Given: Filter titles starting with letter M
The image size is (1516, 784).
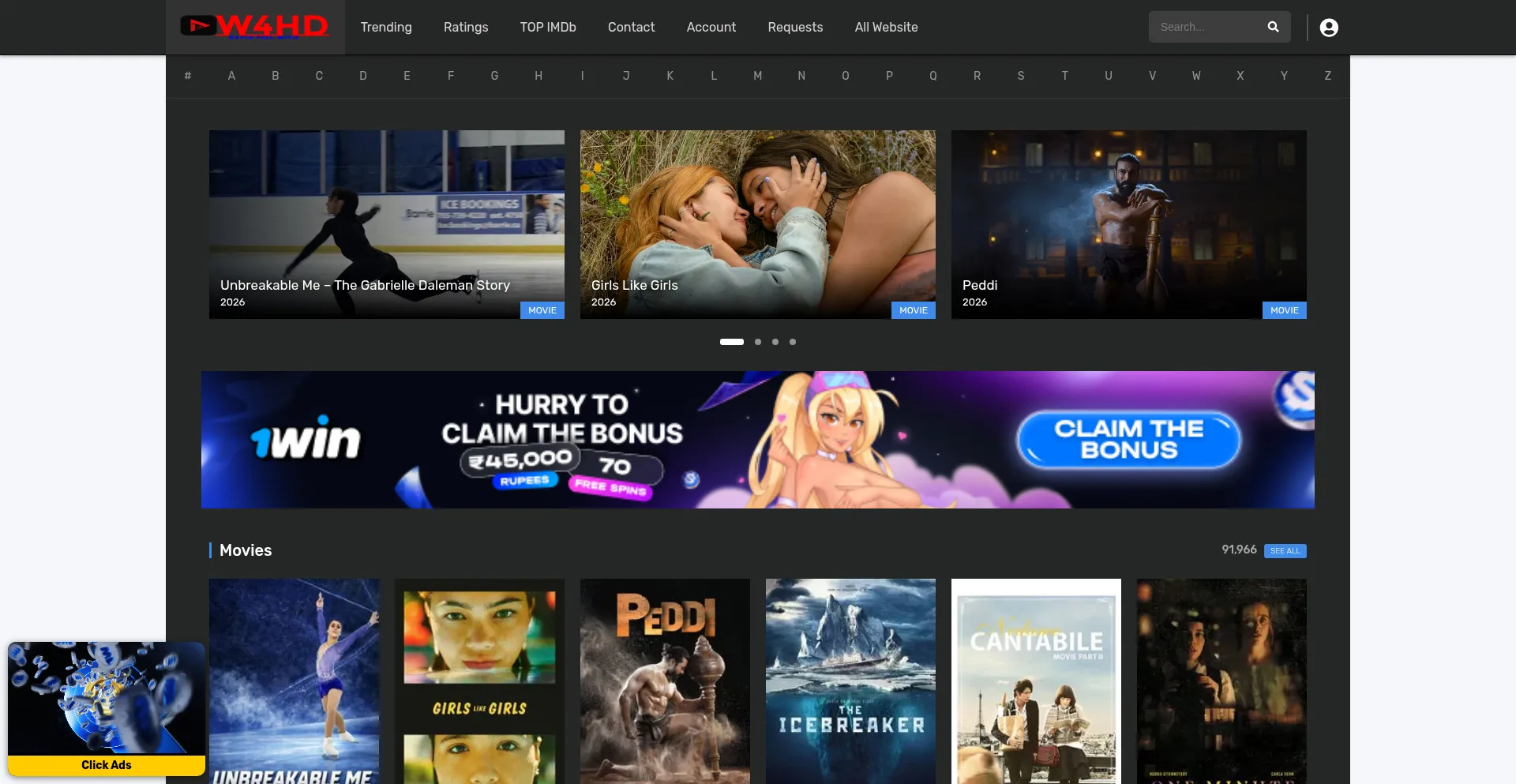Looking at the screenshot, I should (x=758, y=76).
